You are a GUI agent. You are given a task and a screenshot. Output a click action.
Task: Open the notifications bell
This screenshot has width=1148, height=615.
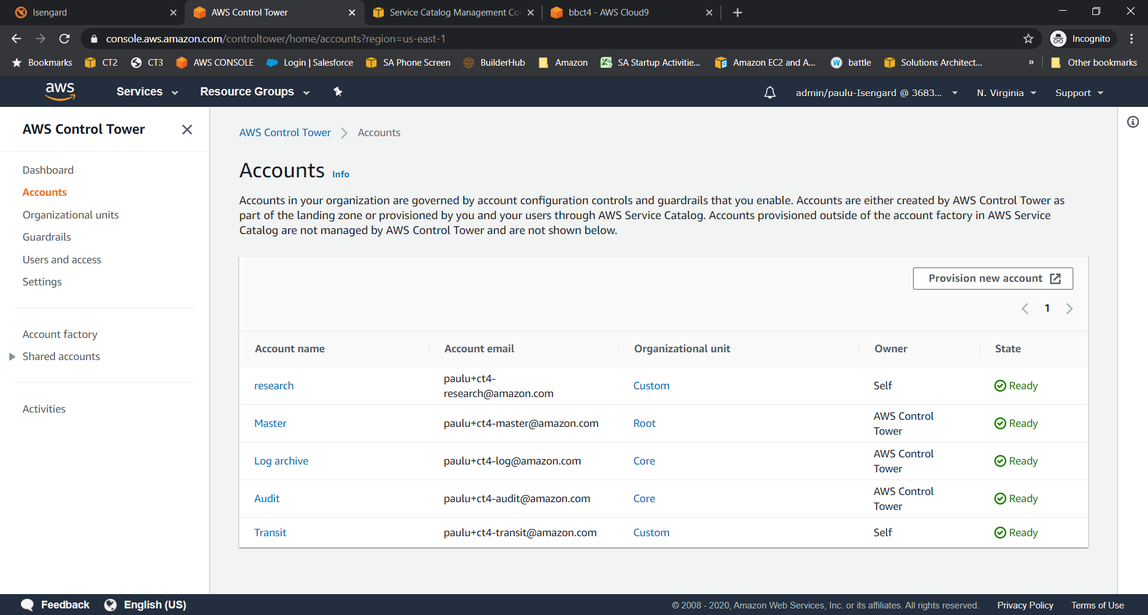click(x=769, y=93)
